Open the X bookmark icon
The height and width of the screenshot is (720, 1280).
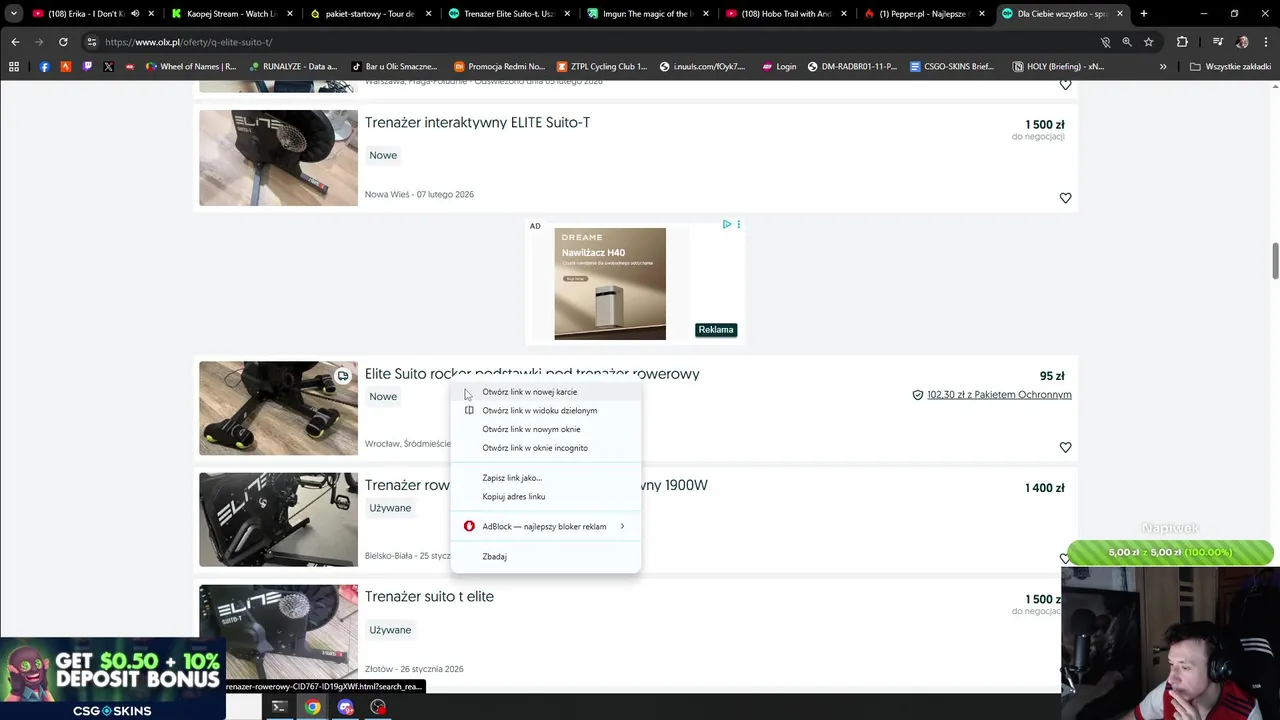pos(108,66)
